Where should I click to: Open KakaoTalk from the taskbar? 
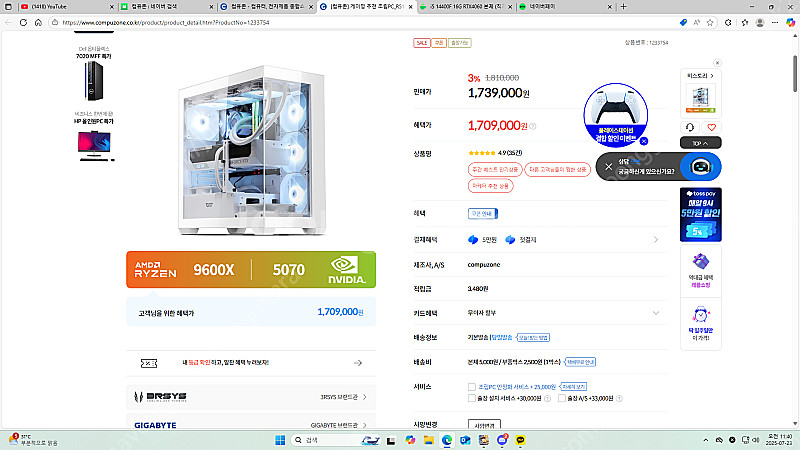(520, 440)
